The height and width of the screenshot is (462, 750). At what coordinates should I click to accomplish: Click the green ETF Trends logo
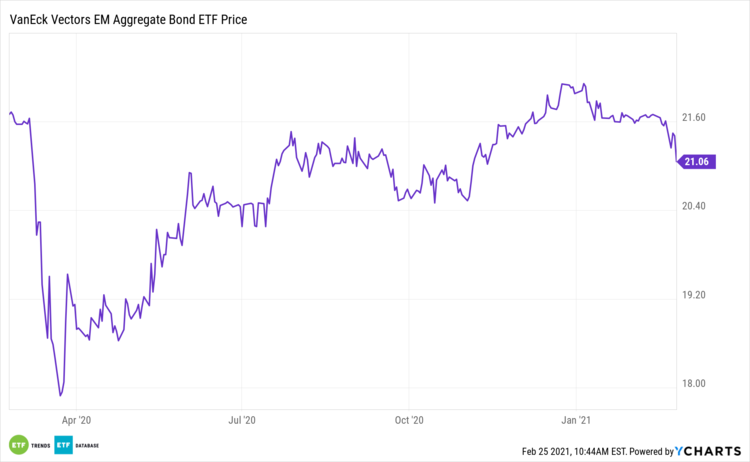coord(18,444)
